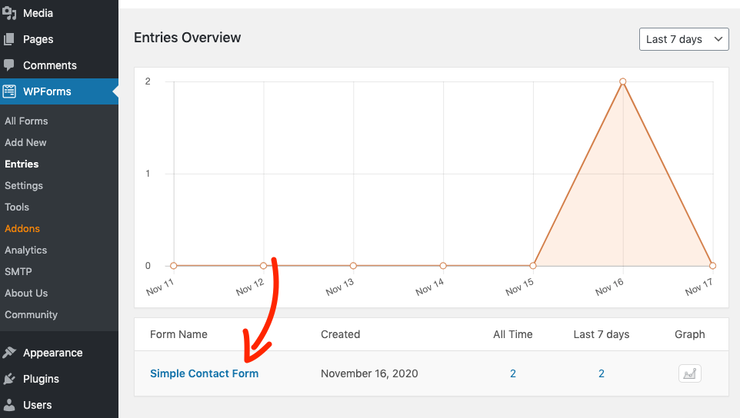Image resolution: width=740 pixels, height=418 pixels.
Task: Open Simple Contact Form entries link
Action: coord(204,374)
